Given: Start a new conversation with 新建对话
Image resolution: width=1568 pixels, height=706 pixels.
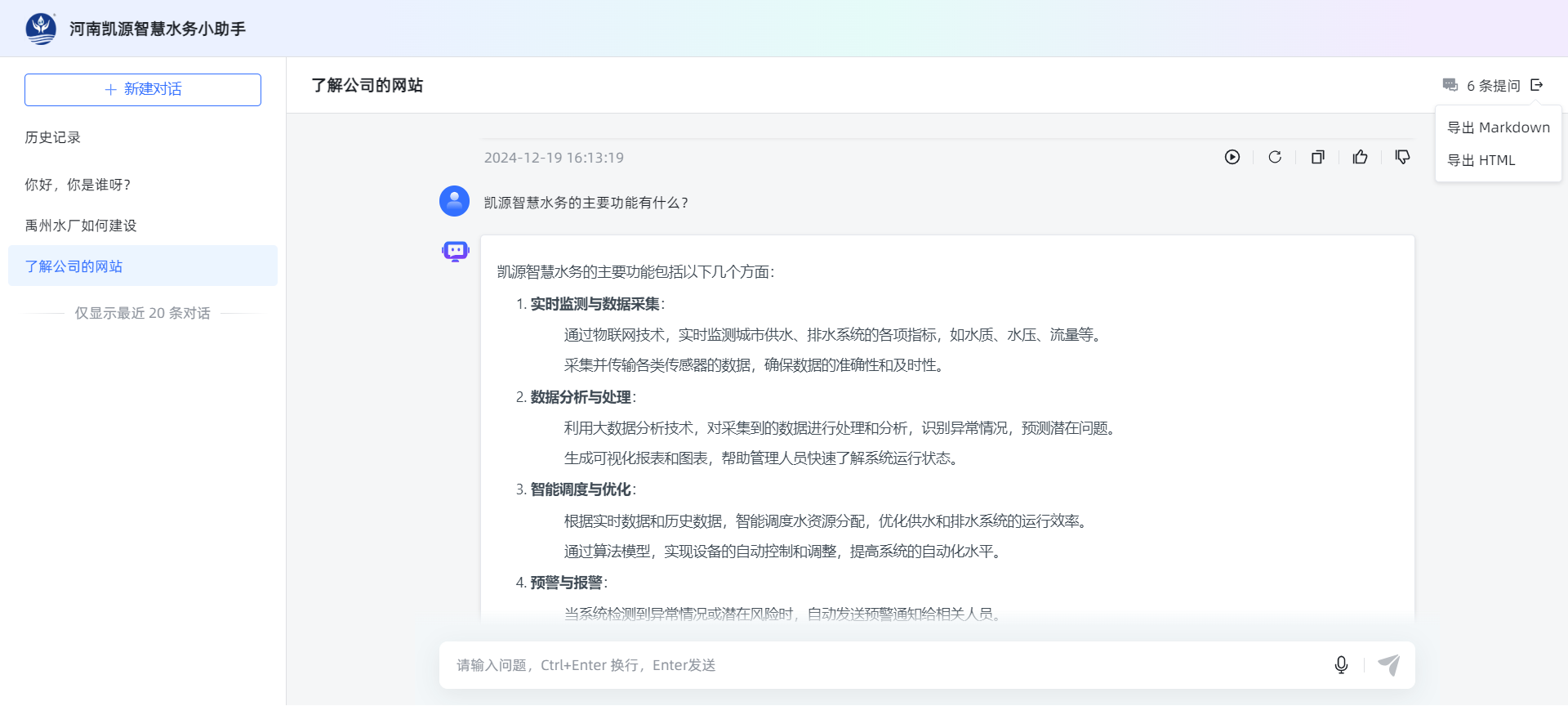Looking at the screenshot, I should 143,90.
